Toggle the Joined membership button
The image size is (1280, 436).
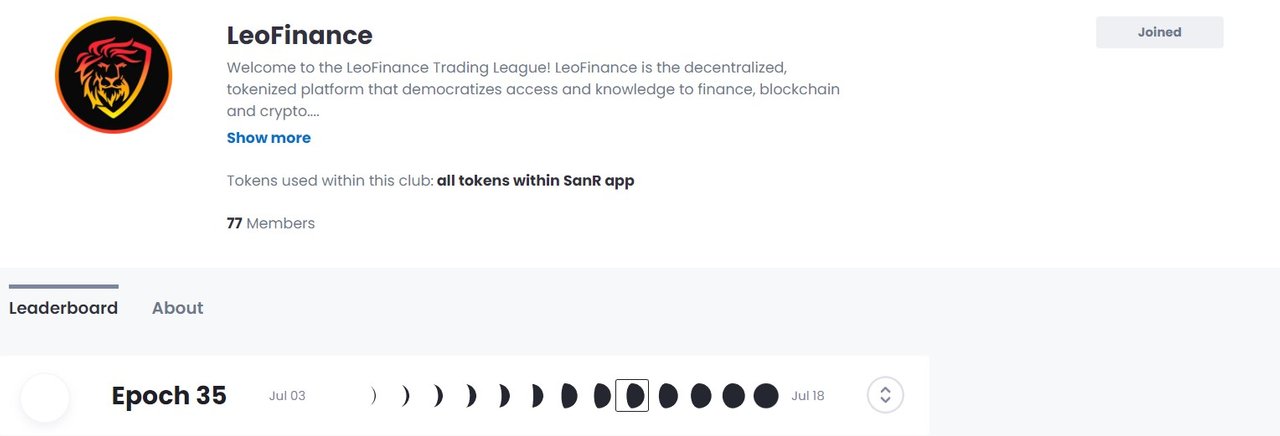pos(1159,32)
